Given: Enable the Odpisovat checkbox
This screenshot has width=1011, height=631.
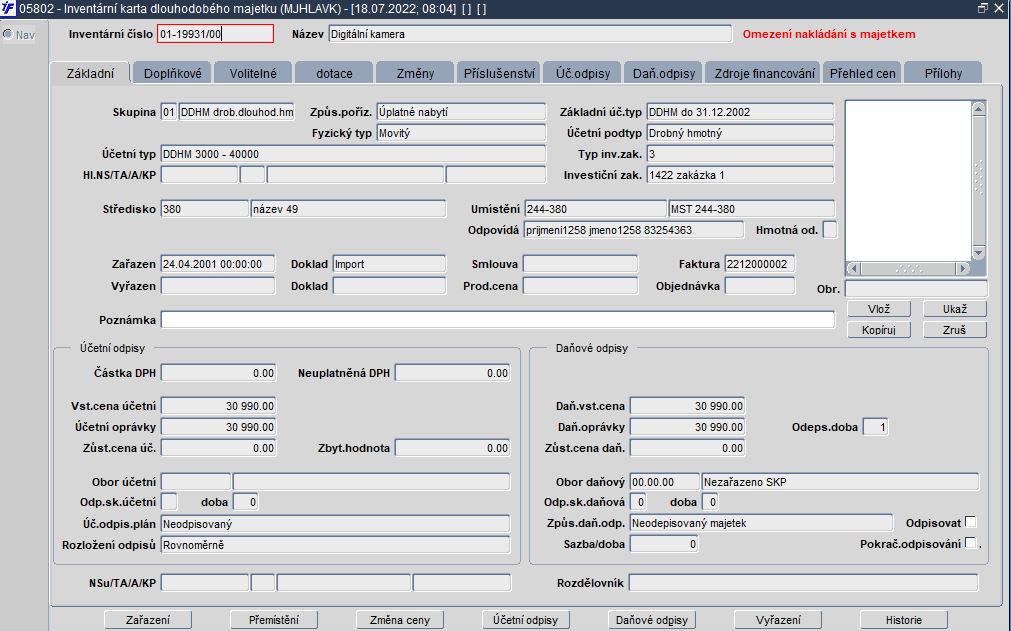Looking at the screenshot, I should tap(970, 522).
